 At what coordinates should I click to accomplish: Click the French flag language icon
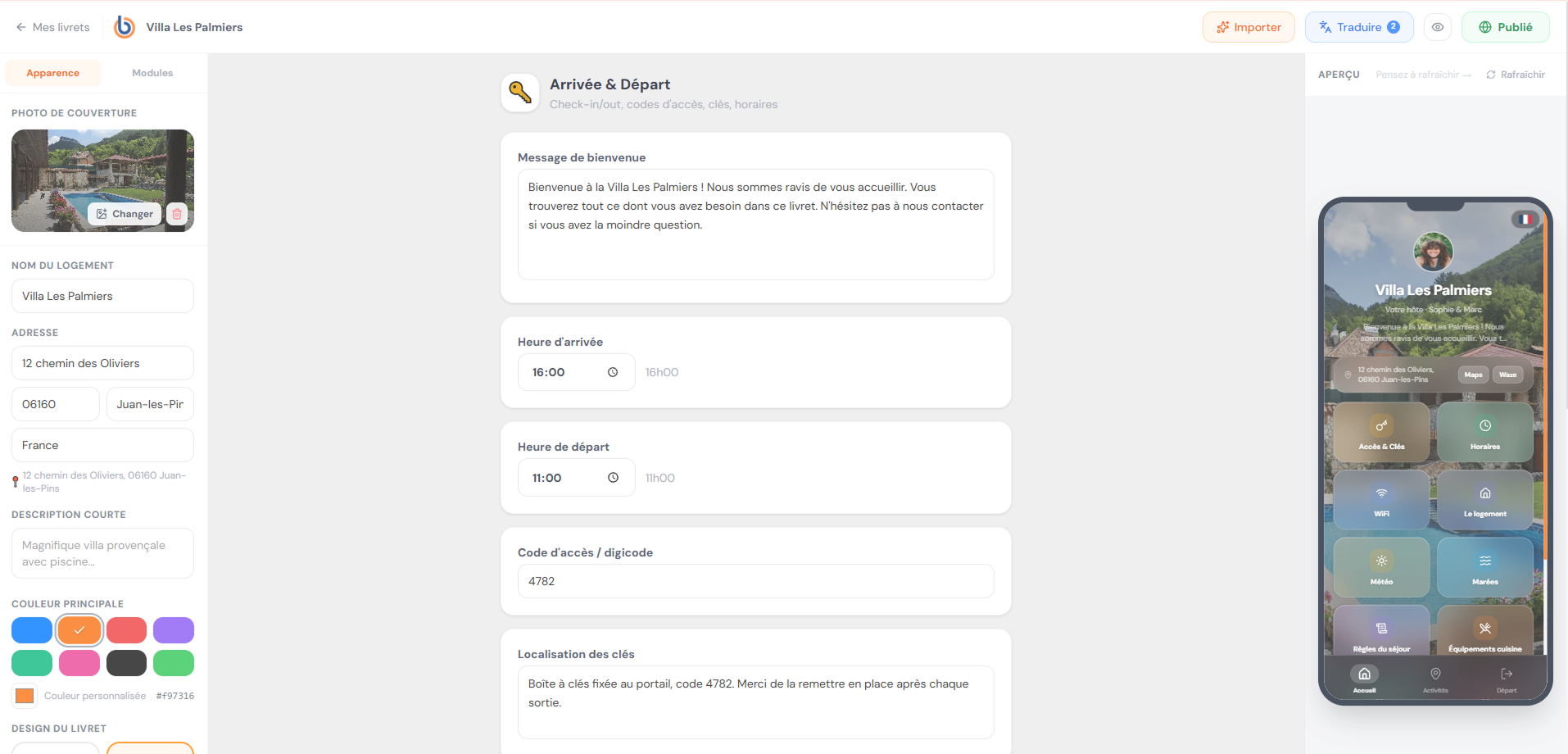[x=1525, y=219]
